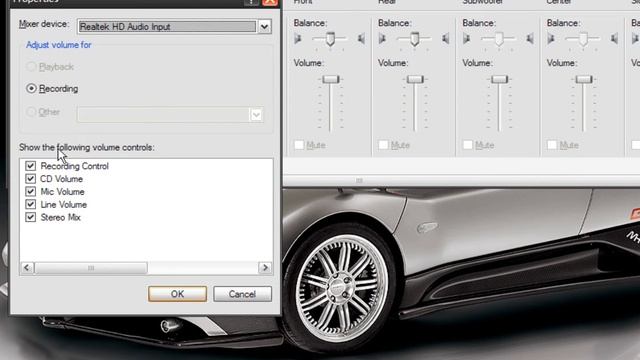Click left speaker icon in Front balance
The height and width of the screenshot is (360, 640).
click(x=298, y=39)
